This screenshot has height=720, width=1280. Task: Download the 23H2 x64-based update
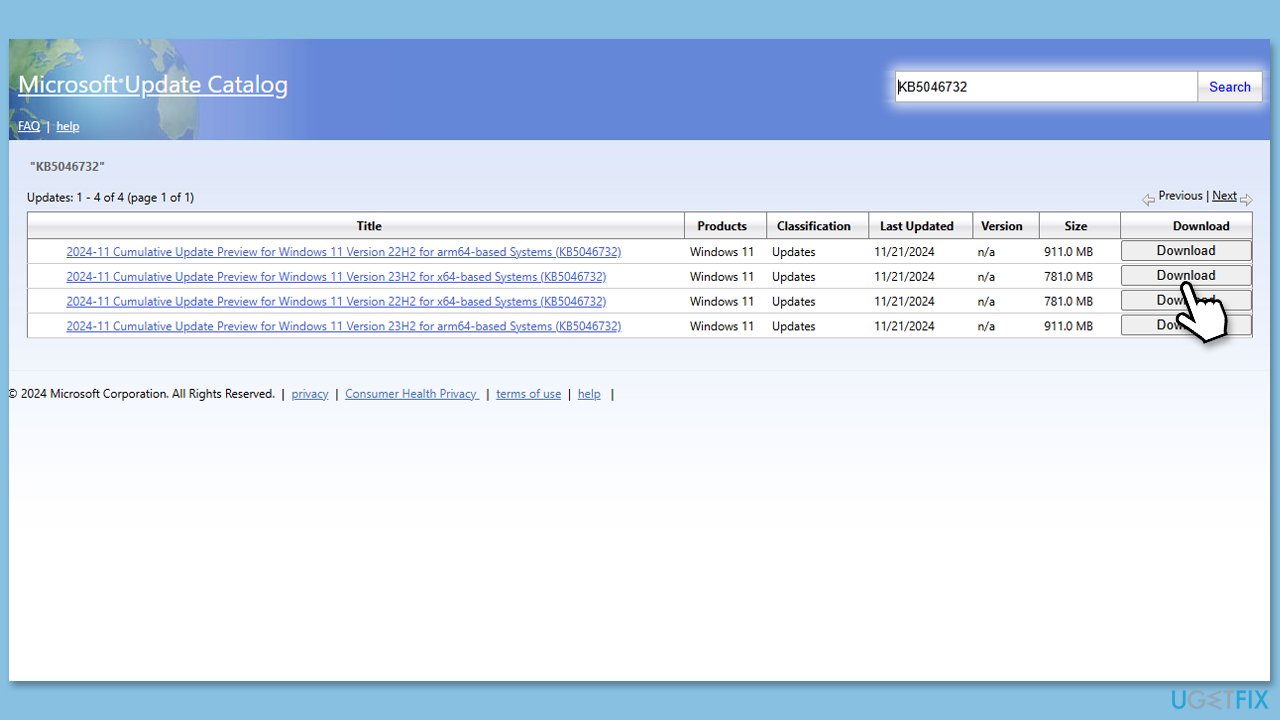pyautogui.click(x=1186, y=276)
